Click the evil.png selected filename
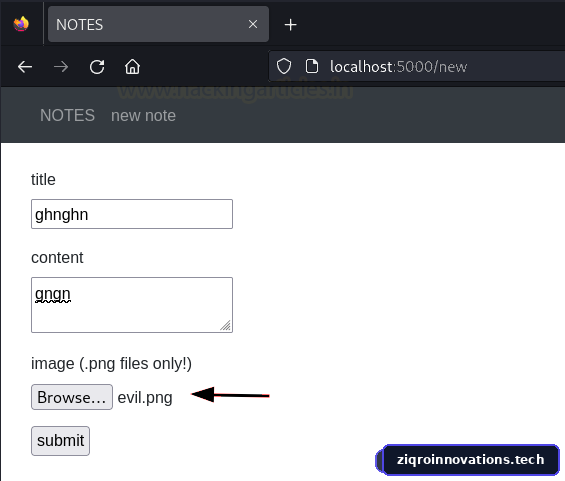 [145, 398]
